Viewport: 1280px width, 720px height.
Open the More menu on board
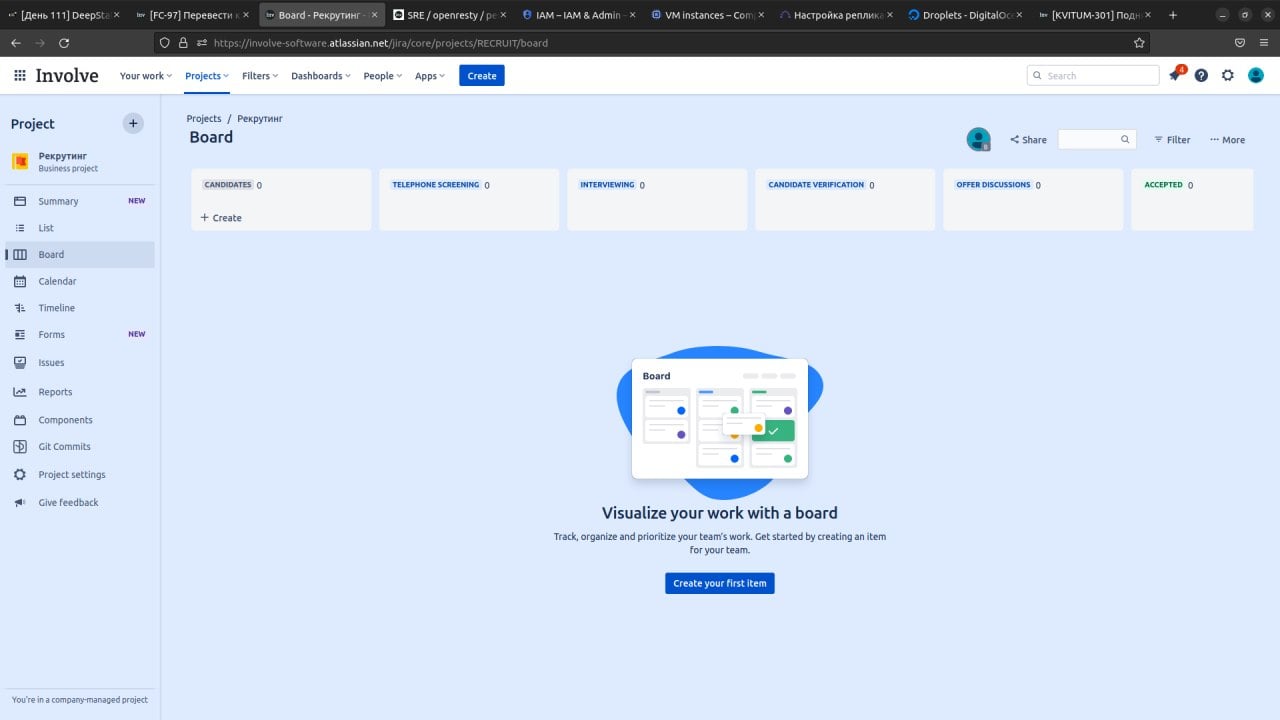pos(1227,140)
